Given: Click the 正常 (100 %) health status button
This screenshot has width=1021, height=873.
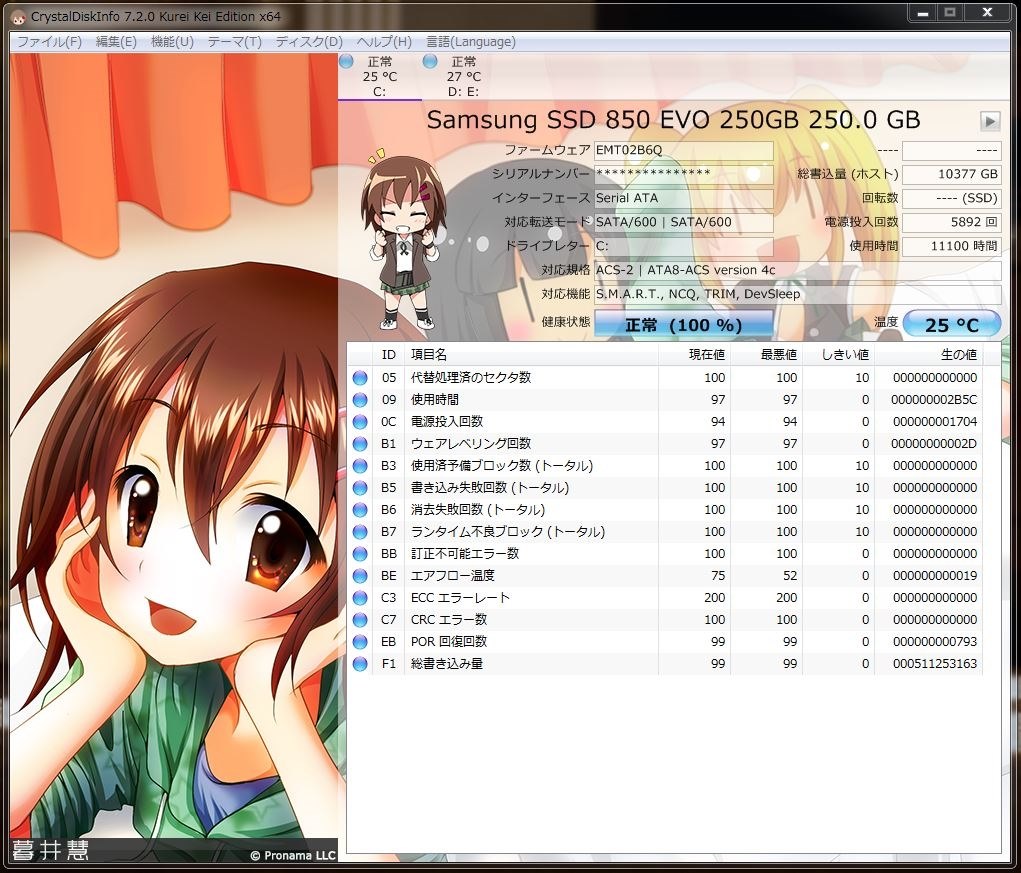Looking at the screenshot, I should tap(684, 324).
